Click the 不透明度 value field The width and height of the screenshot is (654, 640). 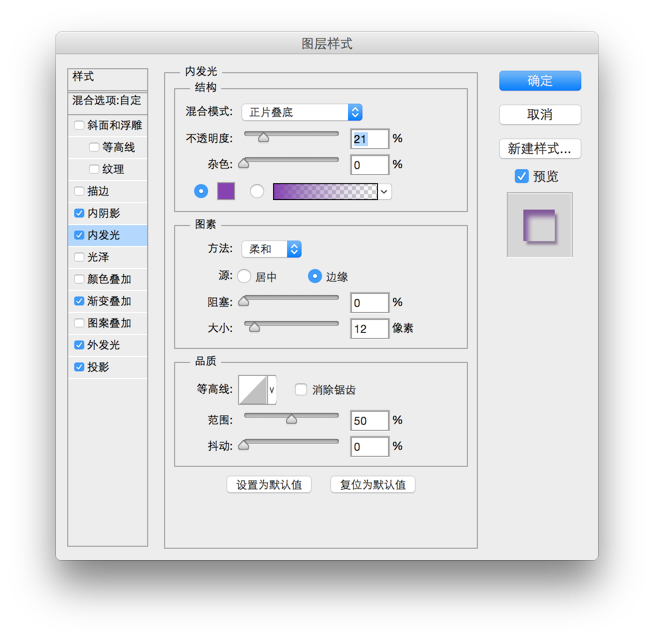[370, 139]
